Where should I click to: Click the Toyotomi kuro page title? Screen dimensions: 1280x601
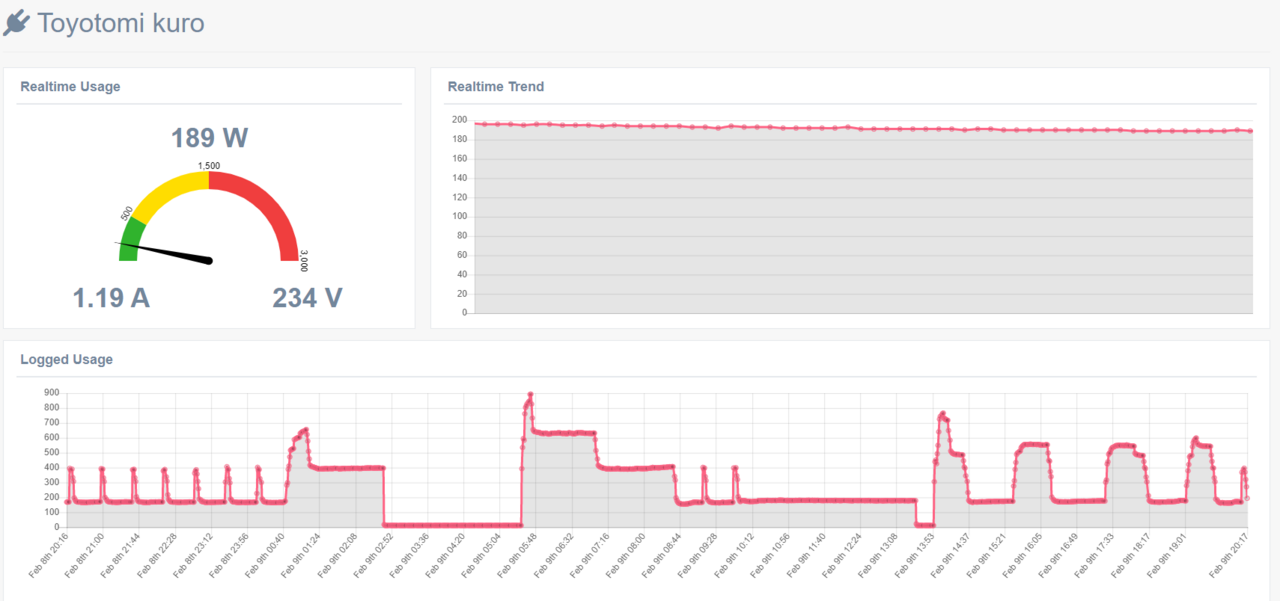click(120, 23)
